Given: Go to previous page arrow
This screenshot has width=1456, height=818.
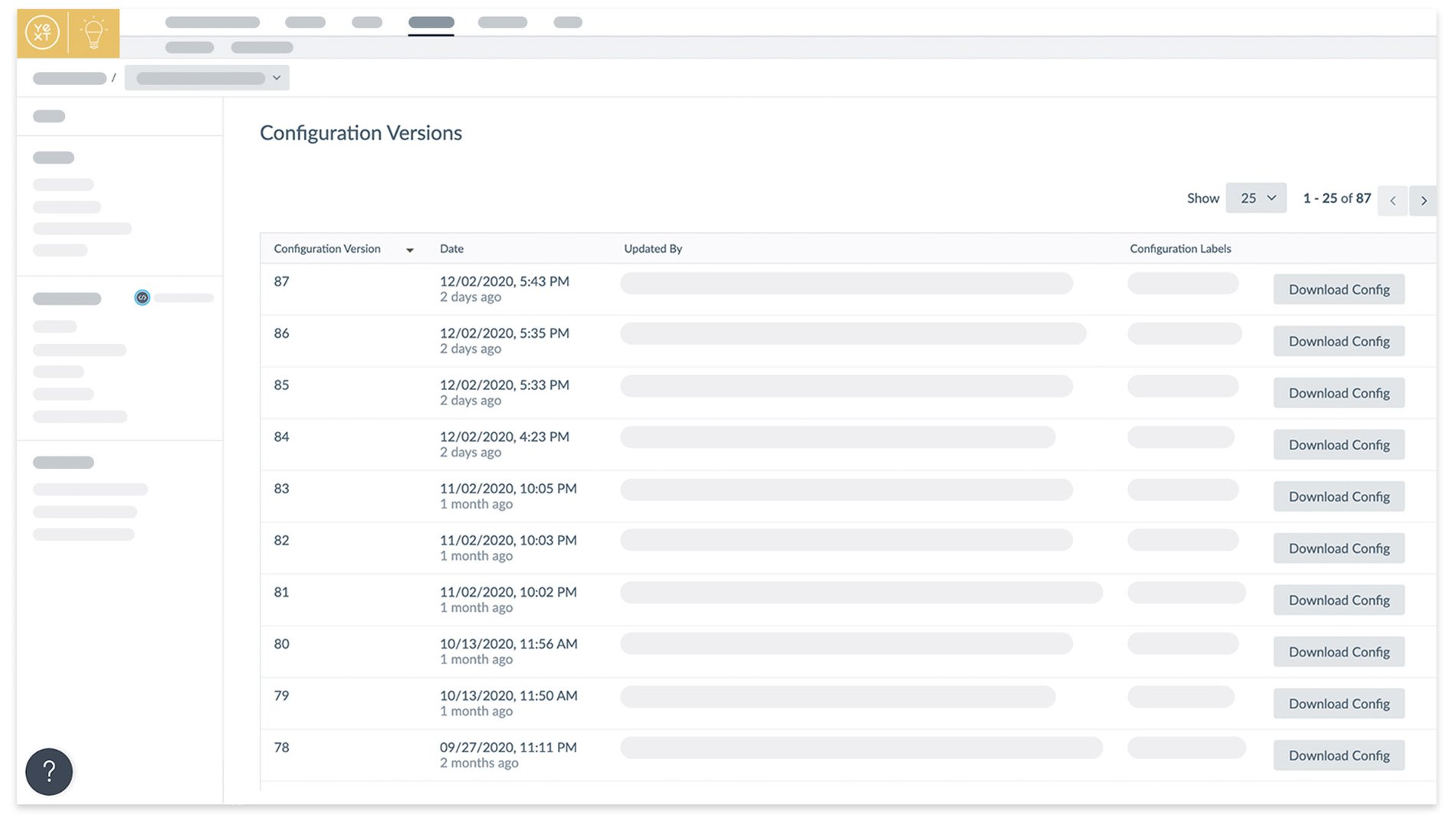Looking at the screenshot, I should (x=1392, y=201).
